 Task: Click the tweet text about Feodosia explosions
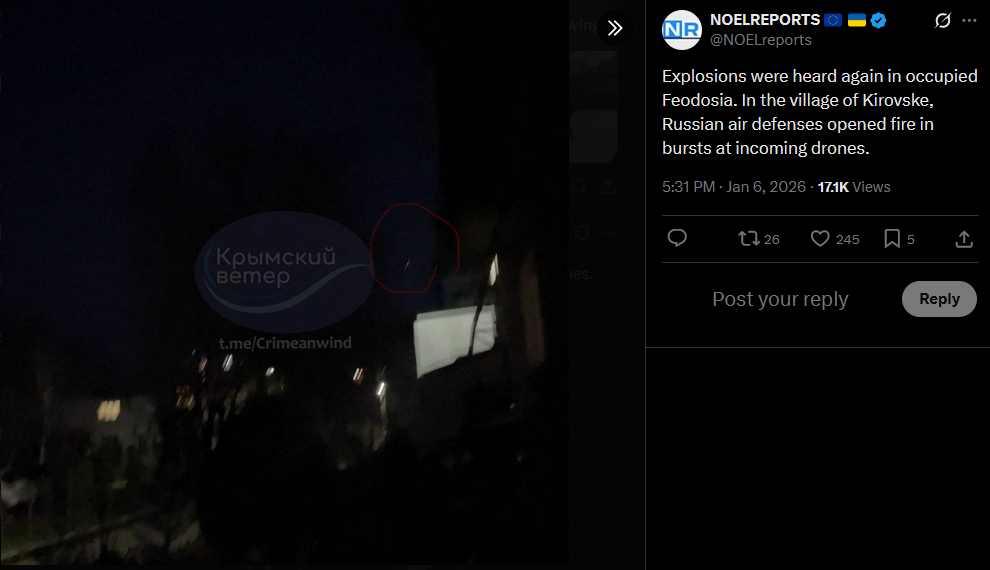820,112
